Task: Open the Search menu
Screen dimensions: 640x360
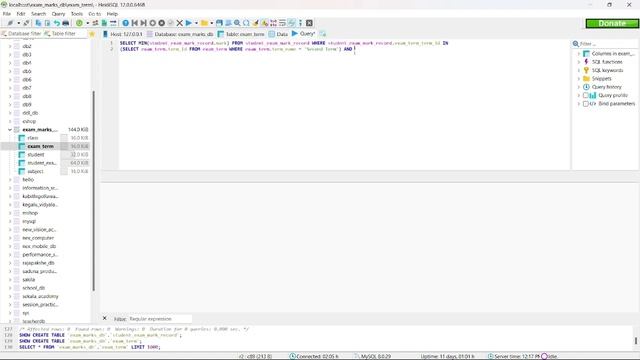Action: tap(39, 14)
